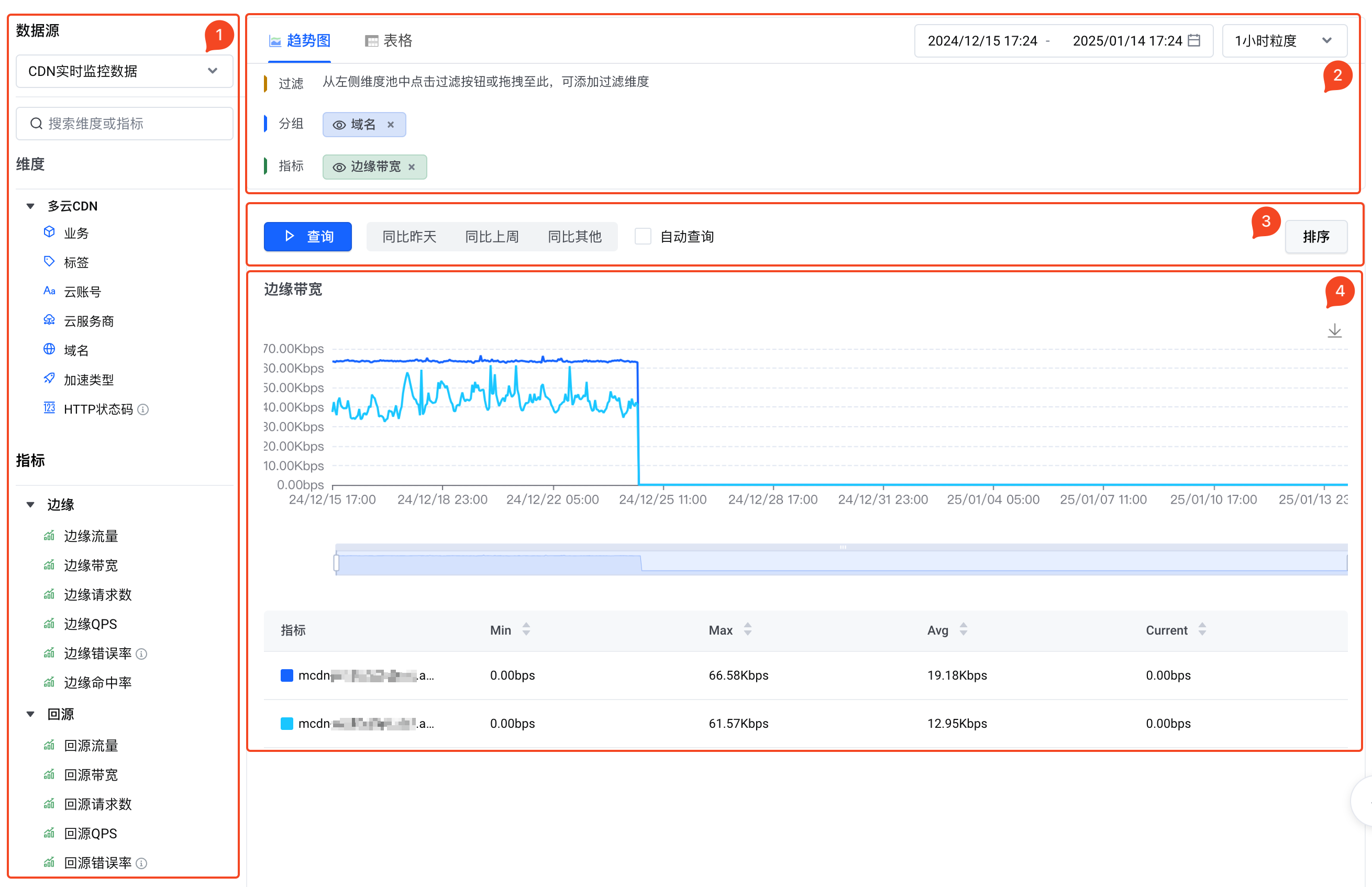
Task: Toggle visibility eye on 域名 tag
Action: point(339,125)
